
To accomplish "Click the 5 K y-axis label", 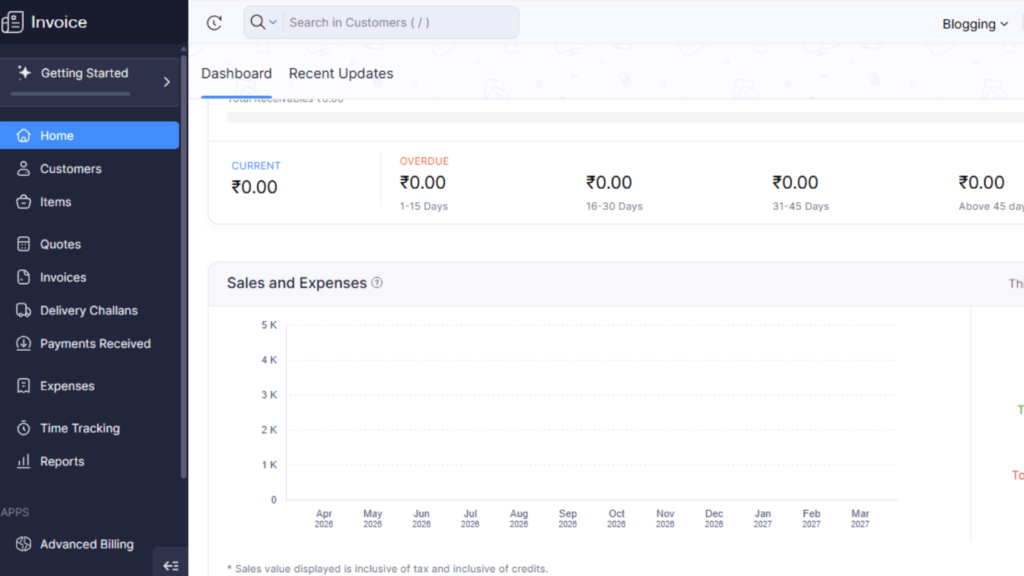I will point(269,325).
